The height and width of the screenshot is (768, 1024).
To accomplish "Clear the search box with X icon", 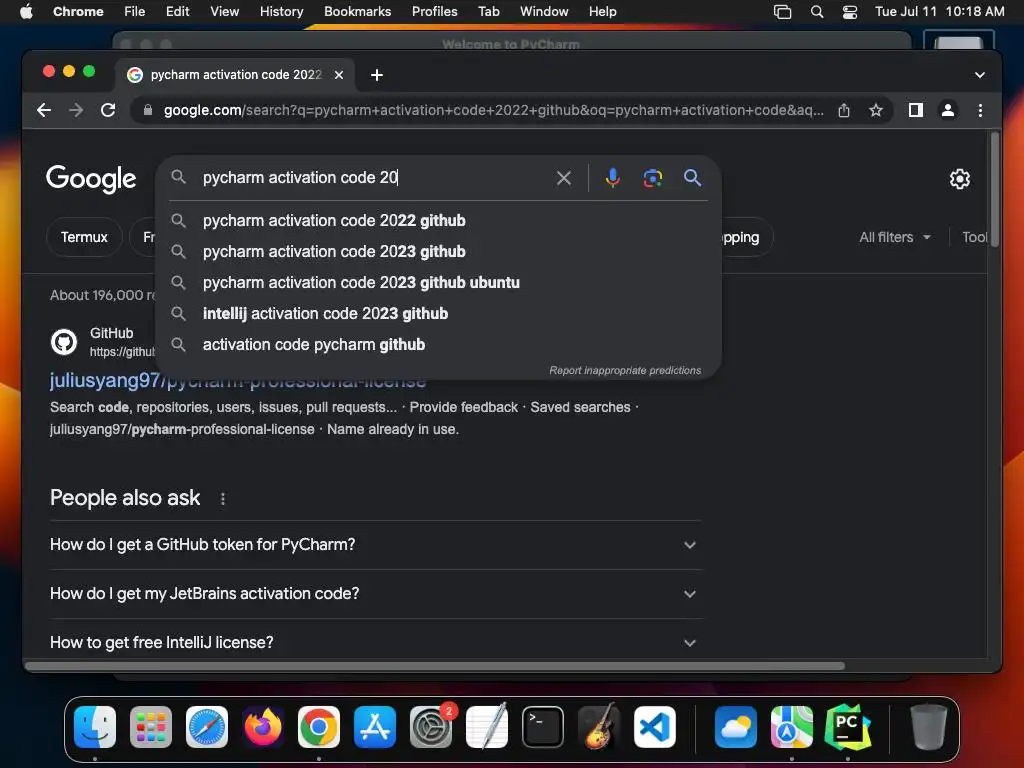I will click(x=564, y=178).
